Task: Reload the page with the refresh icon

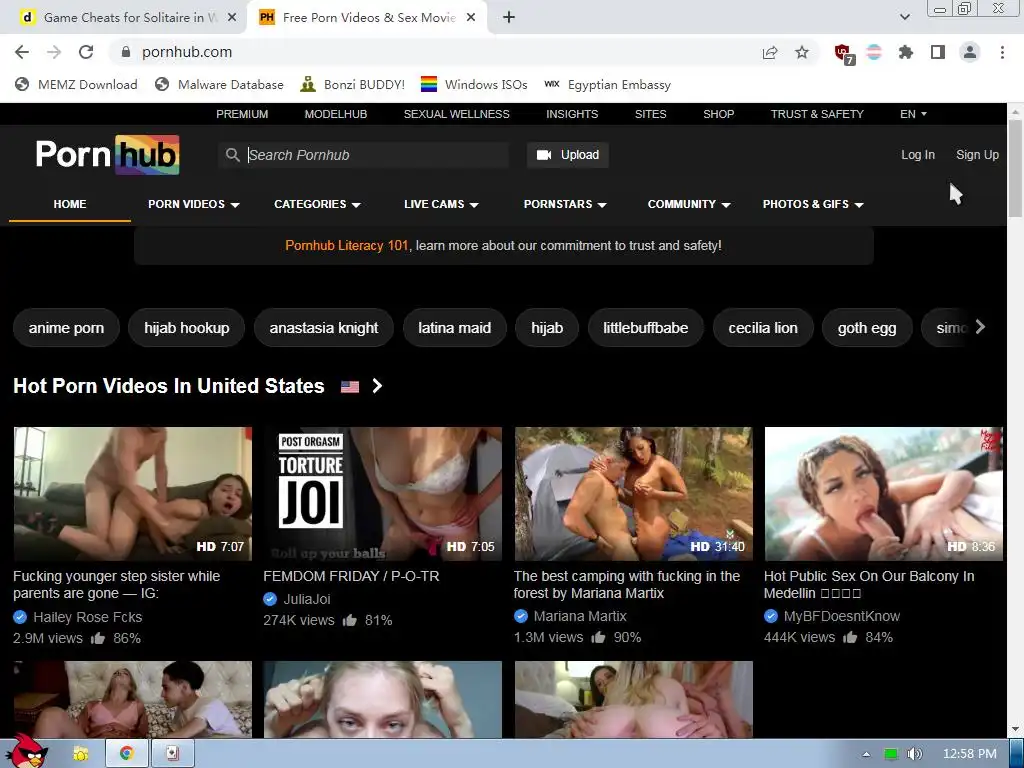Action: (x=86, y=52)
